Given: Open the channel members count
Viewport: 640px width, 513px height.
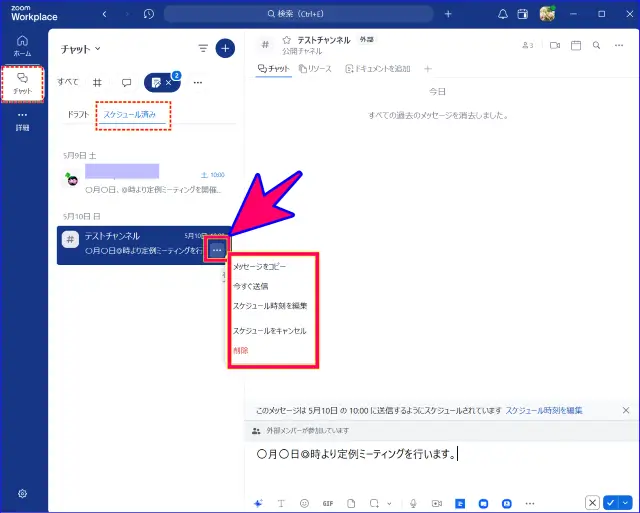Looking at the screenshot, I should pos(527,45).
